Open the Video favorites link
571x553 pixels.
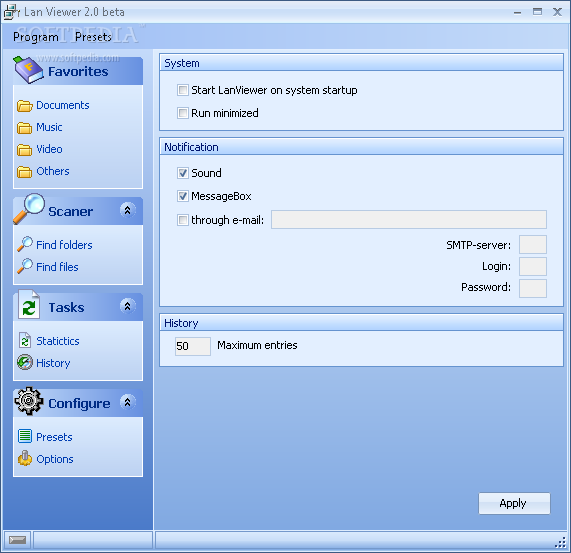pyautogui.click(x=49, y=149)
